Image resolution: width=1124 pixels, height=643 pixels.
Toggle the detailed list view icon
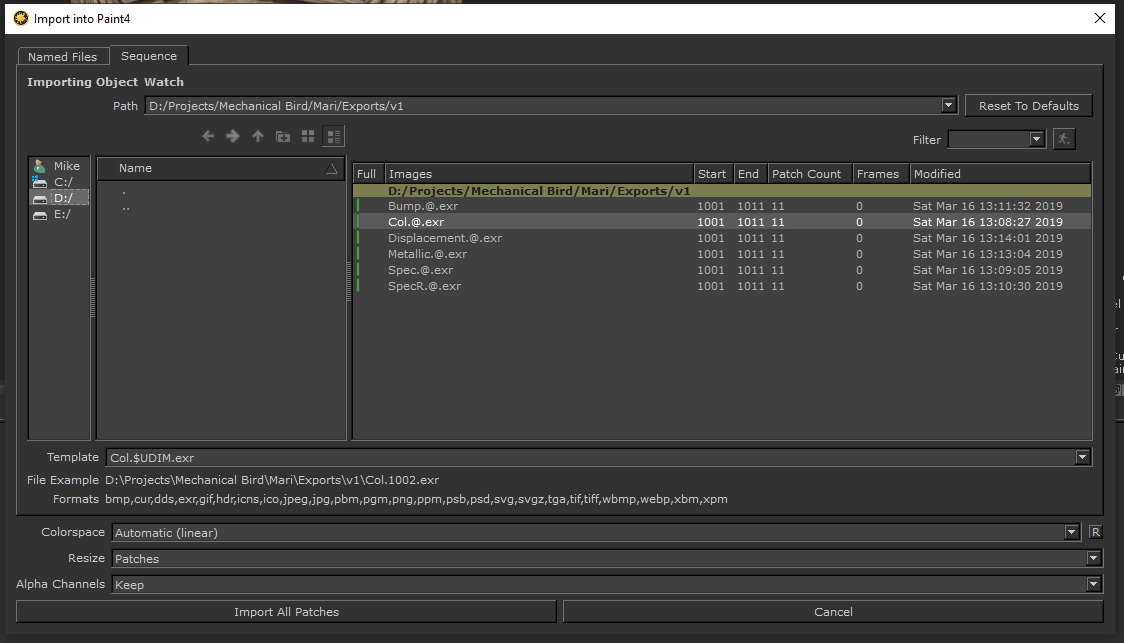tap(334, 136)
